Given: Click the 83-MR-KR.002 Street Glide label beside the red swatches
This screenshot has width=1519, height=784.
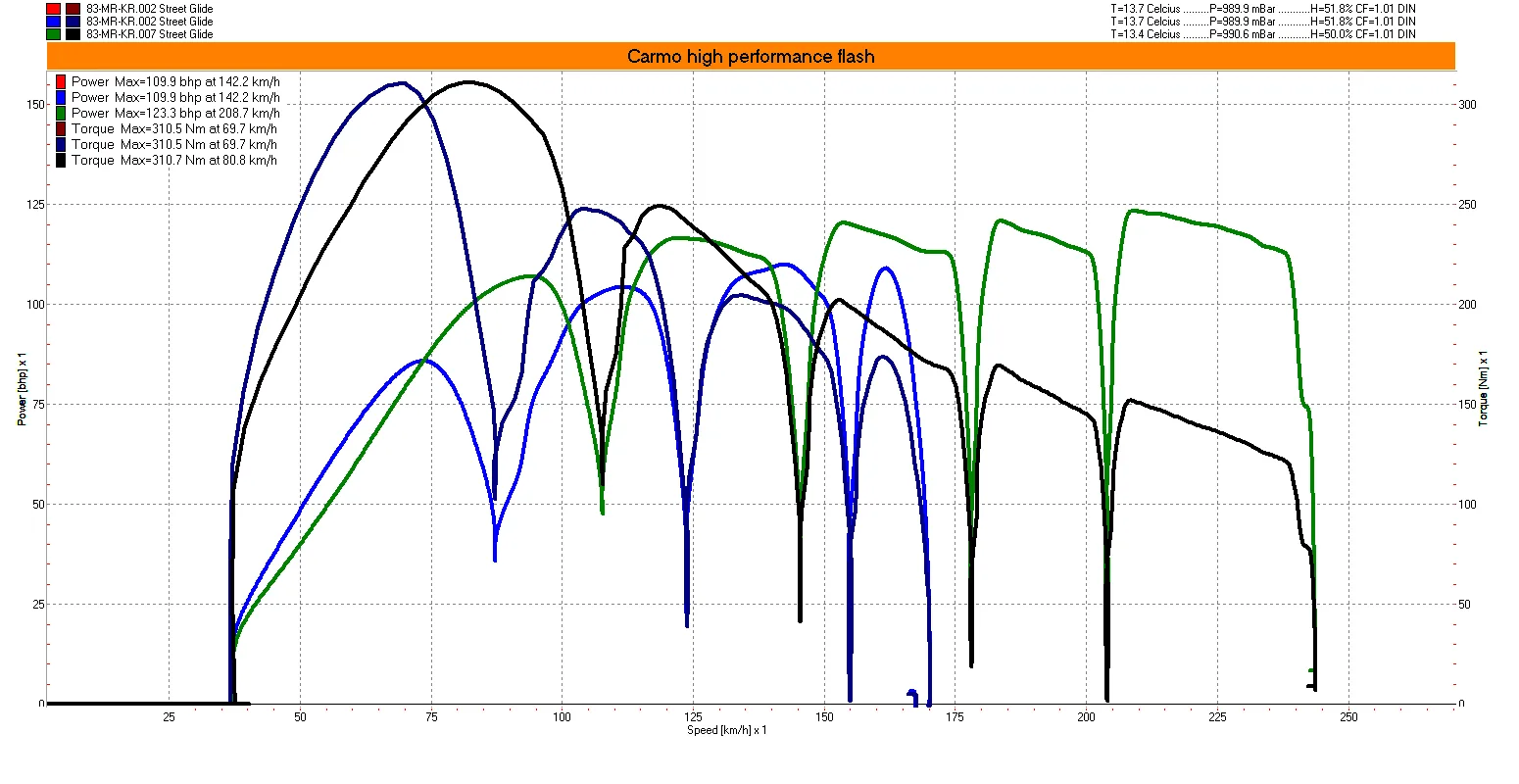Looking at the screenshot, I should tap(150, 9).
